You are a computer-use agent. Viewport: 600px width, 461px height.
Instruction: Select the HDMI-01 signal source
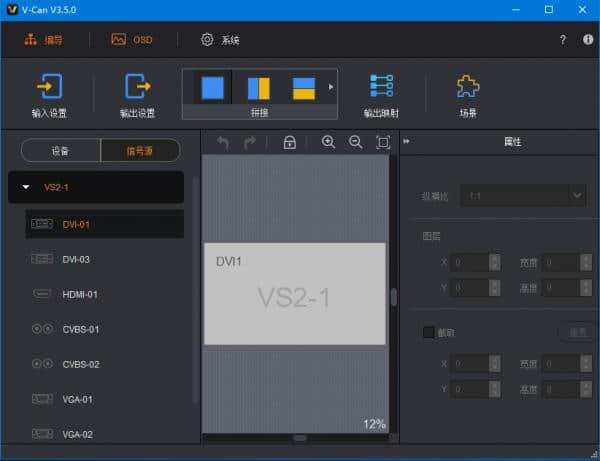[x=79, y=294]
